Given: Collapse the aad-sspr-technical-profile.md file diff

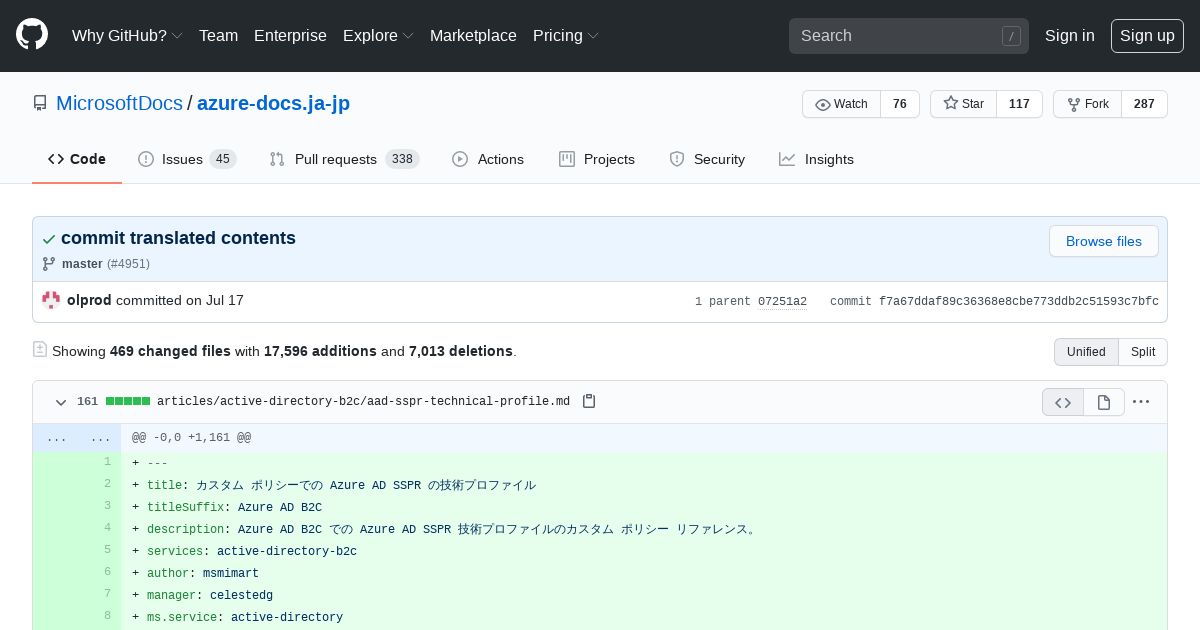Looking at the screenshot, I should tap(61, 402).
